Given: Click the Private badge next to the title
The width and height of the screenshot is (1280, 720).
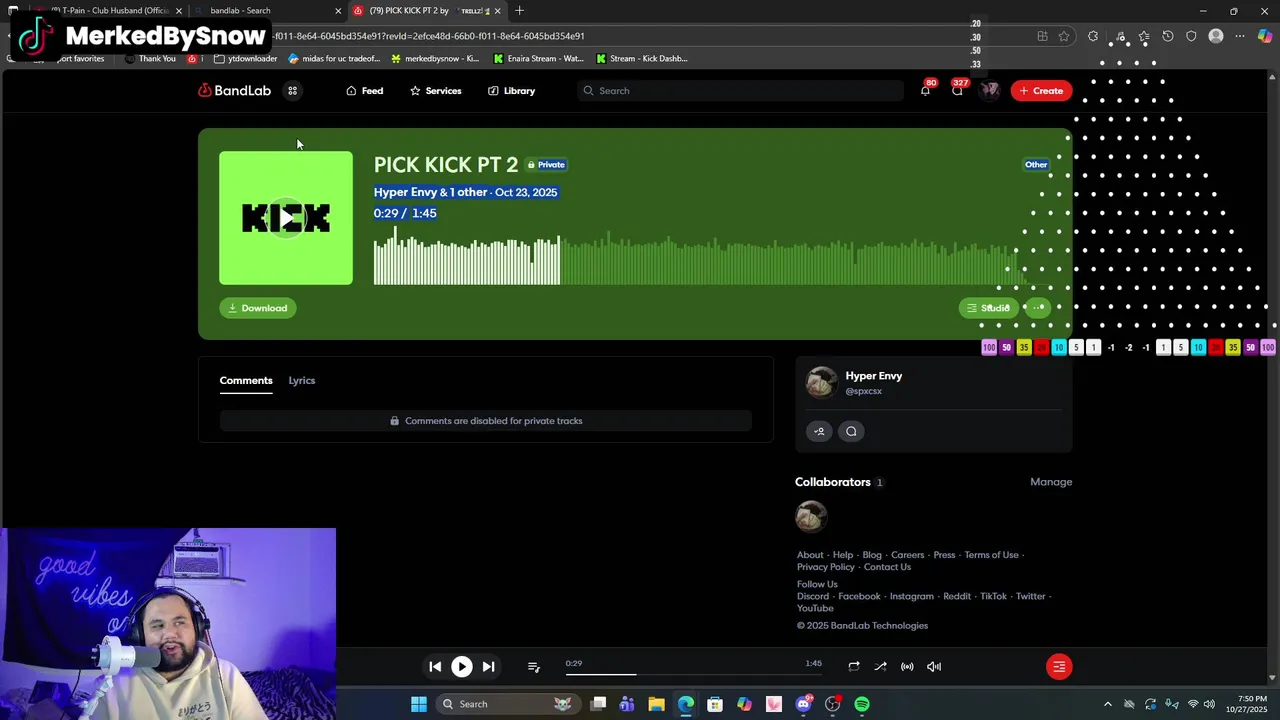Looking at the screenshot, I should (546, 165).
